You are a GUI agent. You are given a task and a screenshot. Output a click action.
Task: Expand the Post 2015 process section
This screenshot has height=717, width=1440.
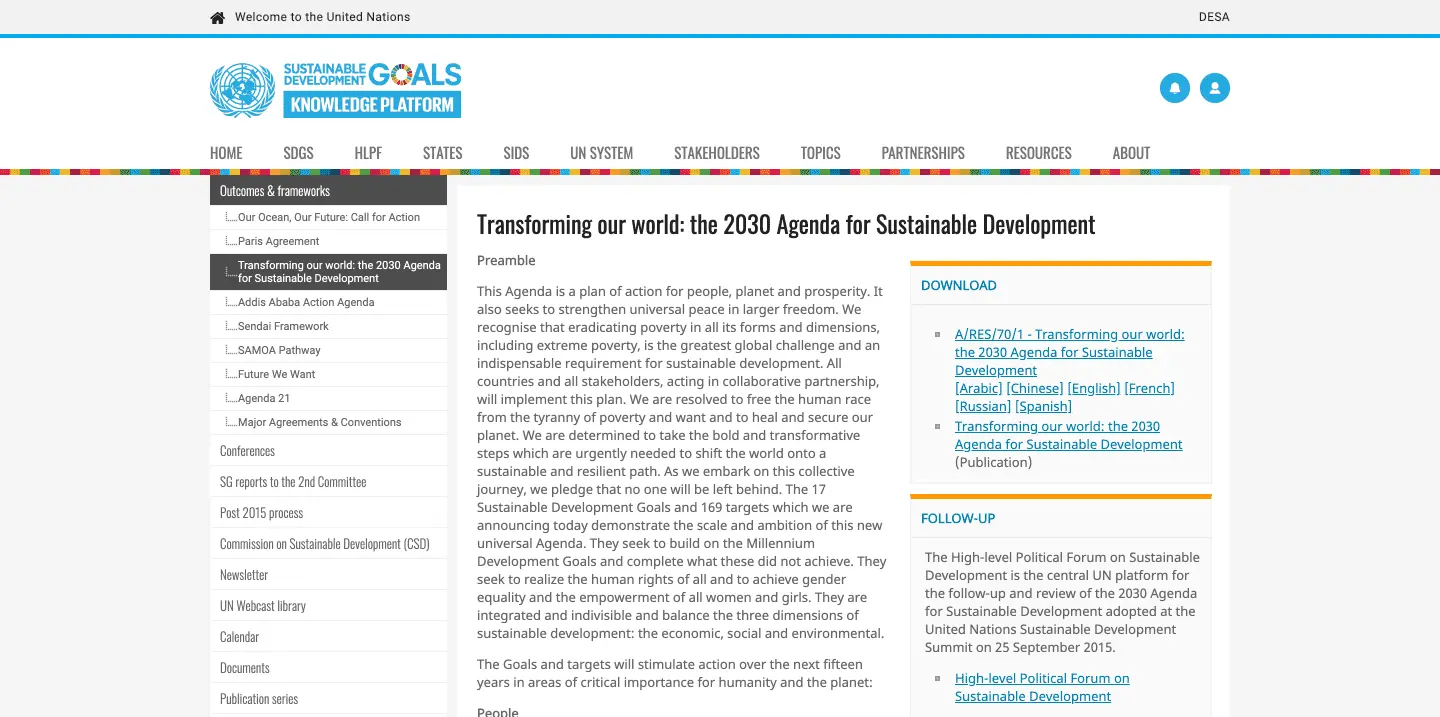(328, 513)
